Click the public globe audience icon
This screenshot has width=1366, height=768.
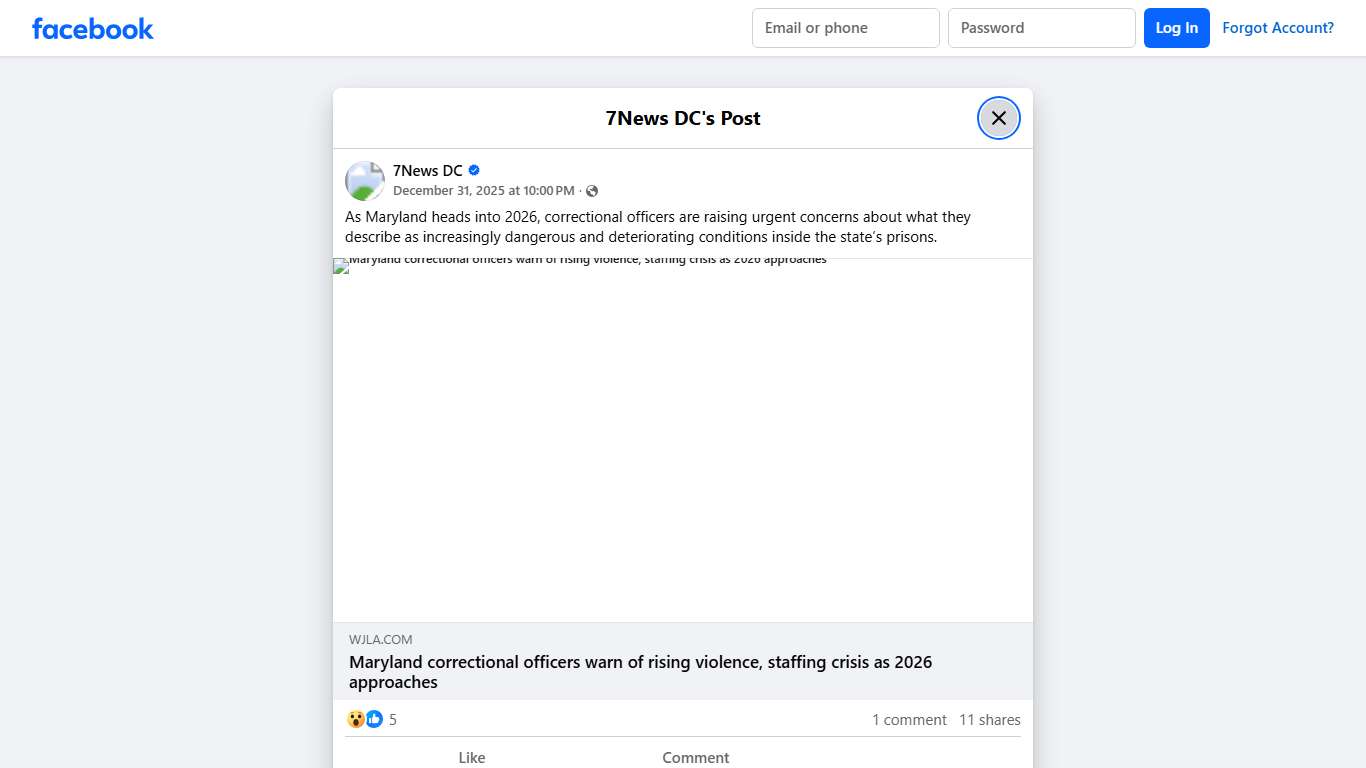(592, 191)
